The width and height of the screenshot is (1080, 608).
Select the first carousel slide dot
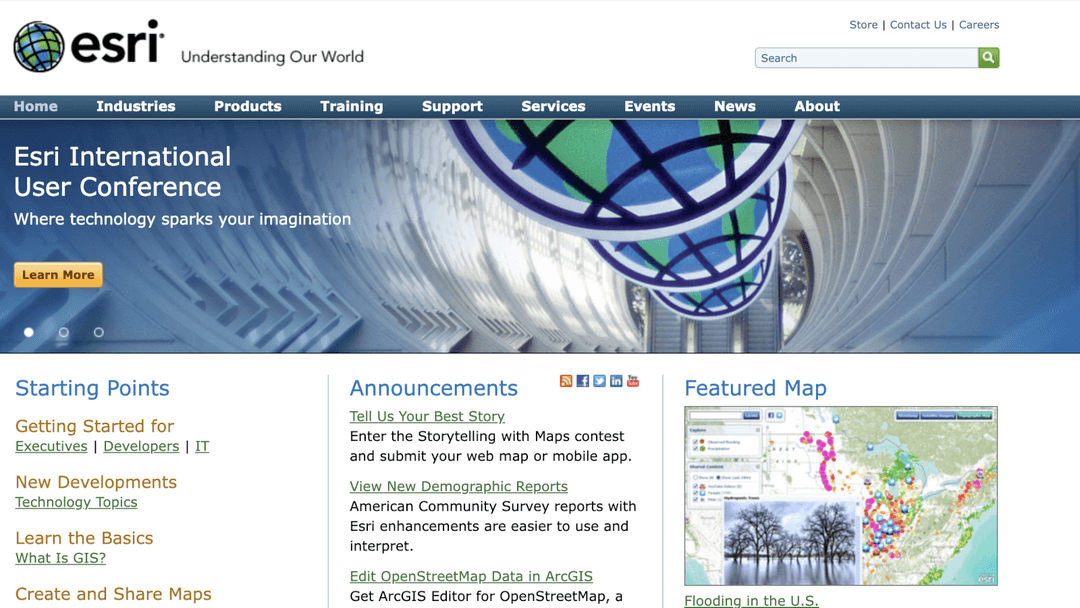[x=29, y=332]
